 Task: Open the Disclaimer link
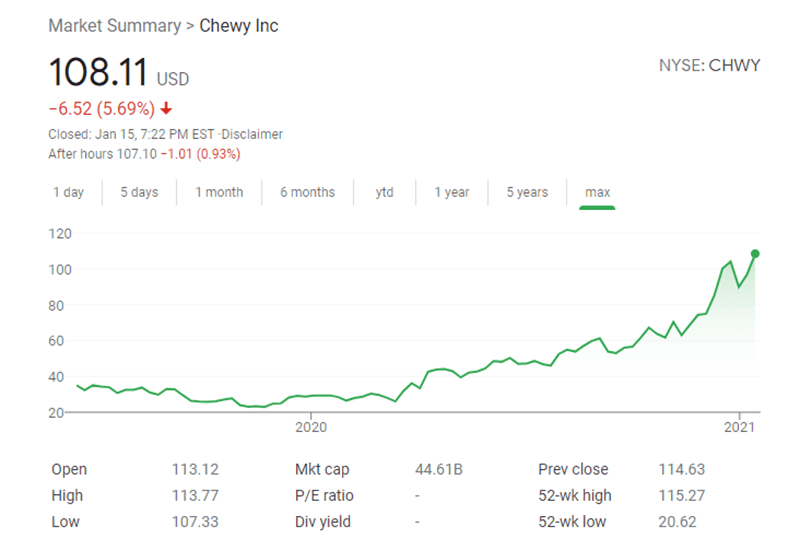pos(254,134)
